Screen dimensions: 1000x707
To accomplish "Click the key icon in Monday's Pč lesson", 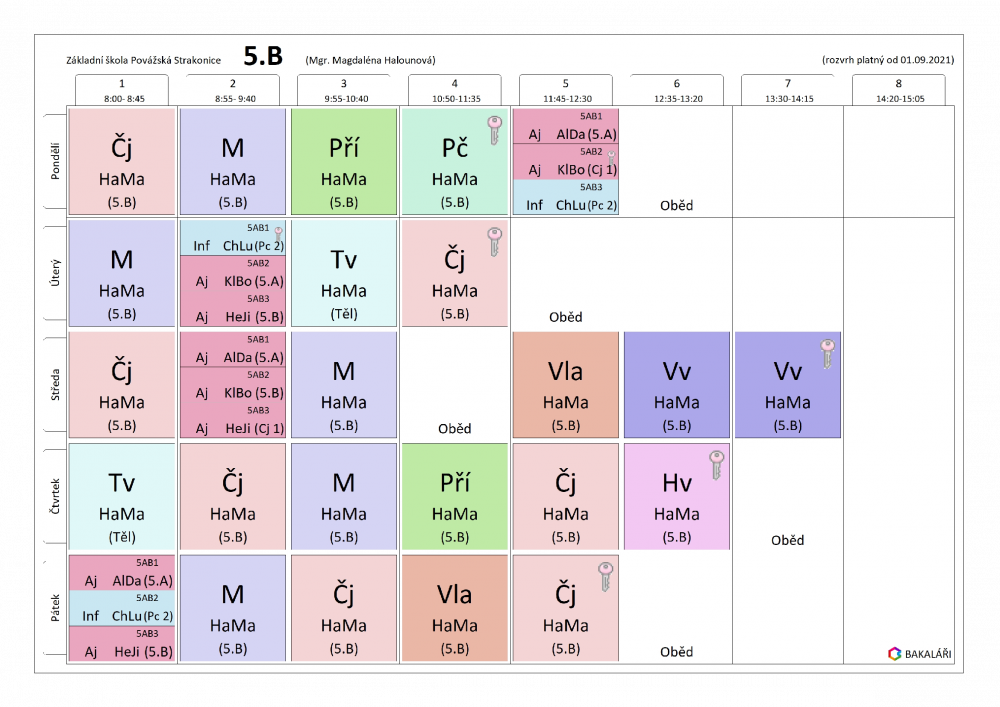I will 494,130.
